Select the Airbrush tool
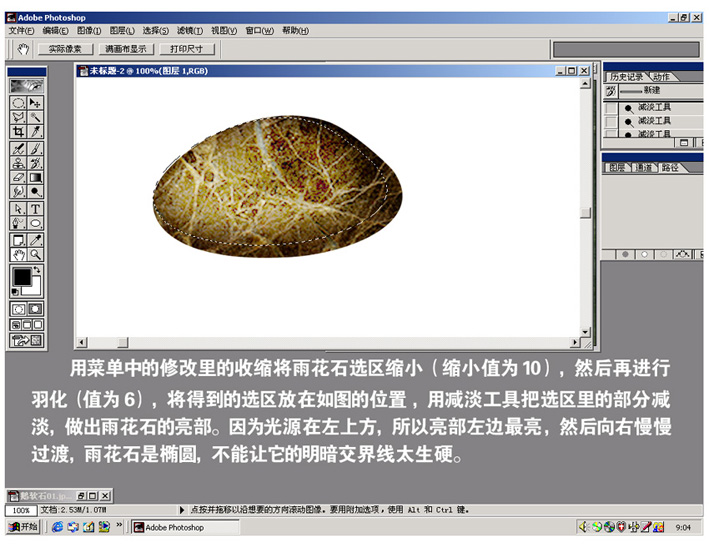This screenshot has height=548, width=709. tap(18, 149)
